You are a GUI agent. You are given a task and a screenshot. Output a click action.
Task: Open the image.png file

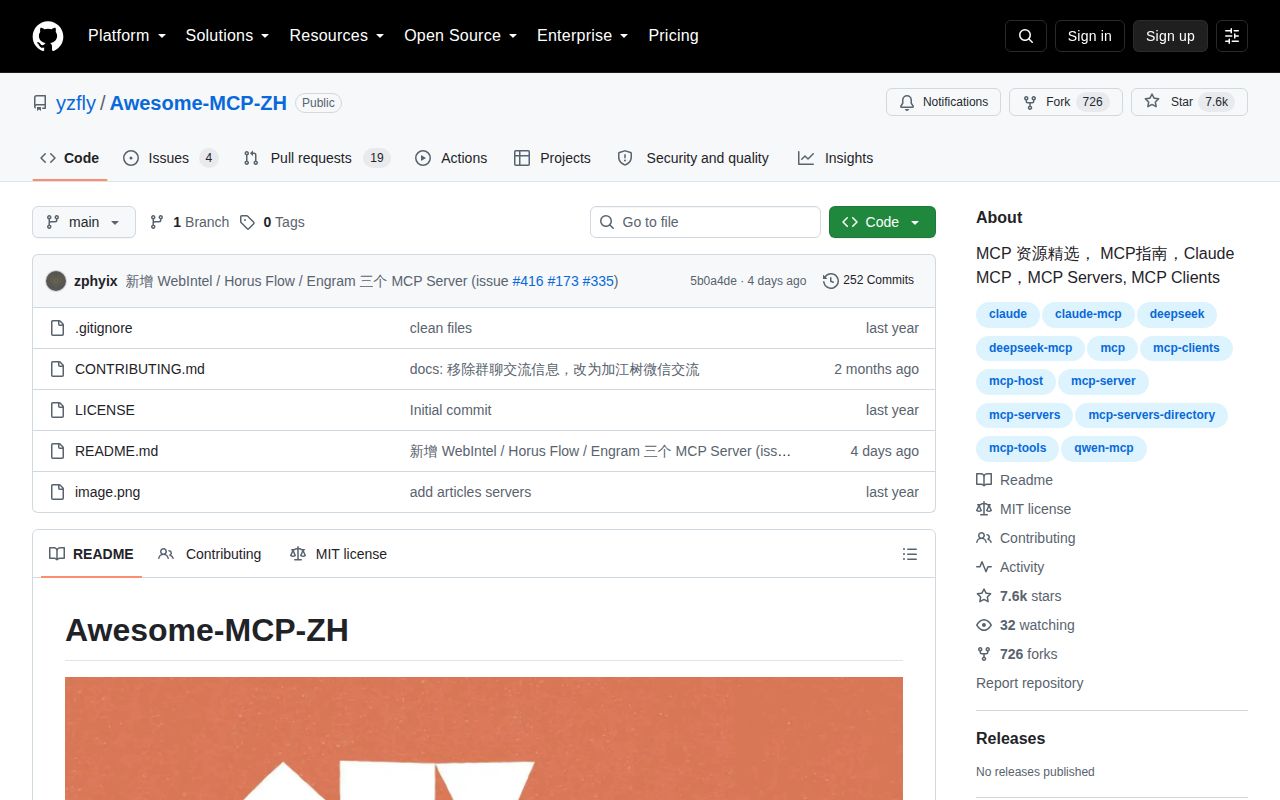coord(108,492)
